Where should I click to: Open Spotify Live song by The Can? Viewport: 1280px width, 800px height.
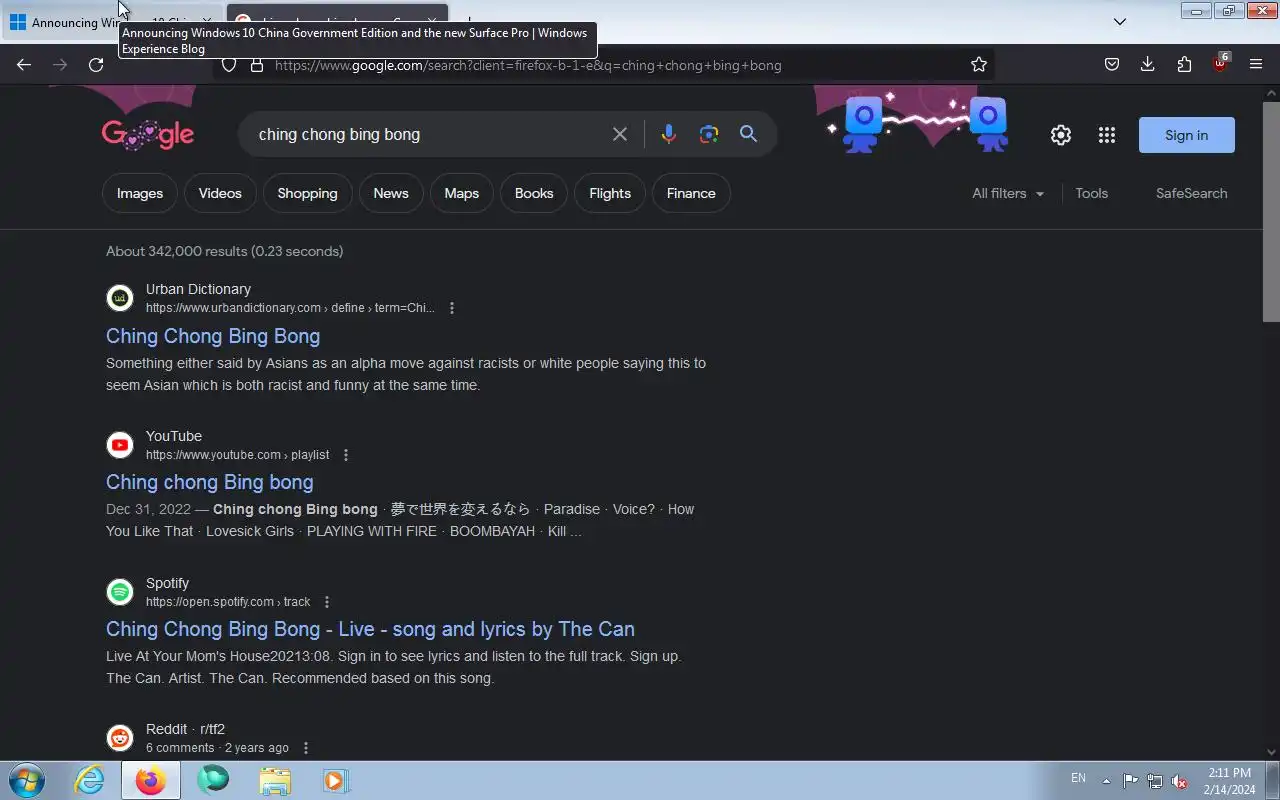(x=370, y=629)
